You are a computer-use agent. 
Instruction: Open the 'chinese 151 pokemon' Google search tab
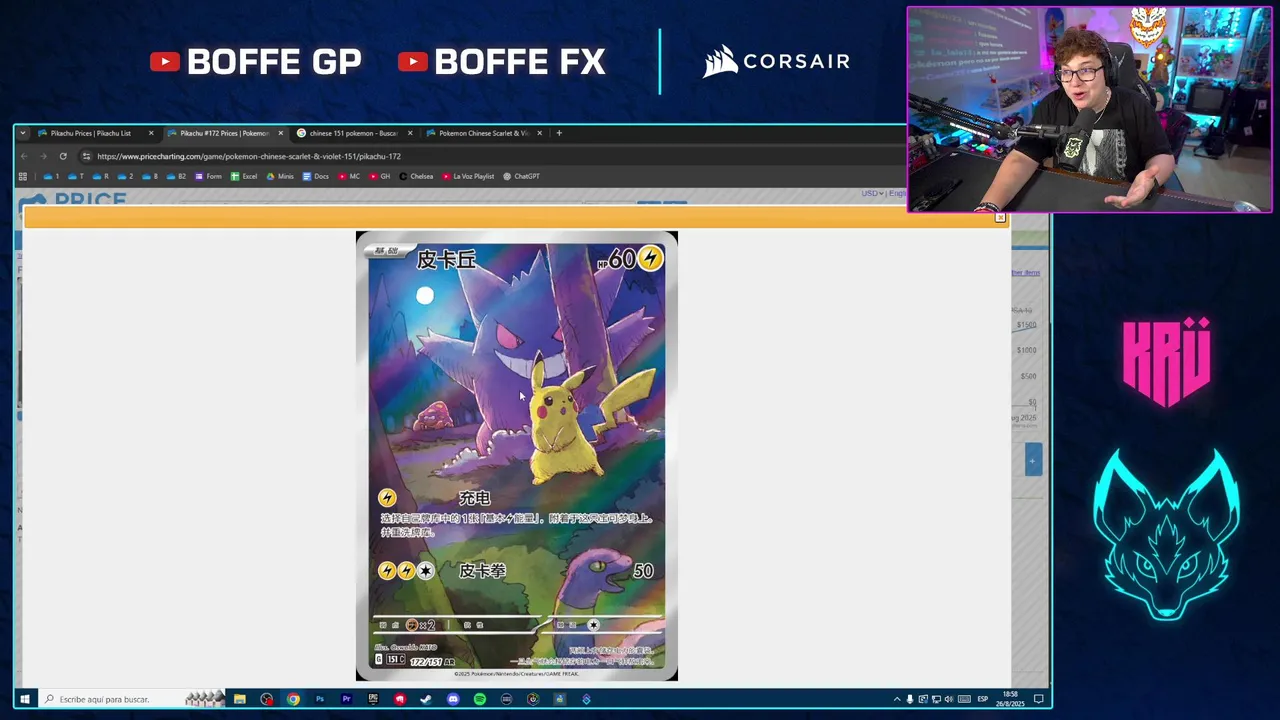(352, 133)
